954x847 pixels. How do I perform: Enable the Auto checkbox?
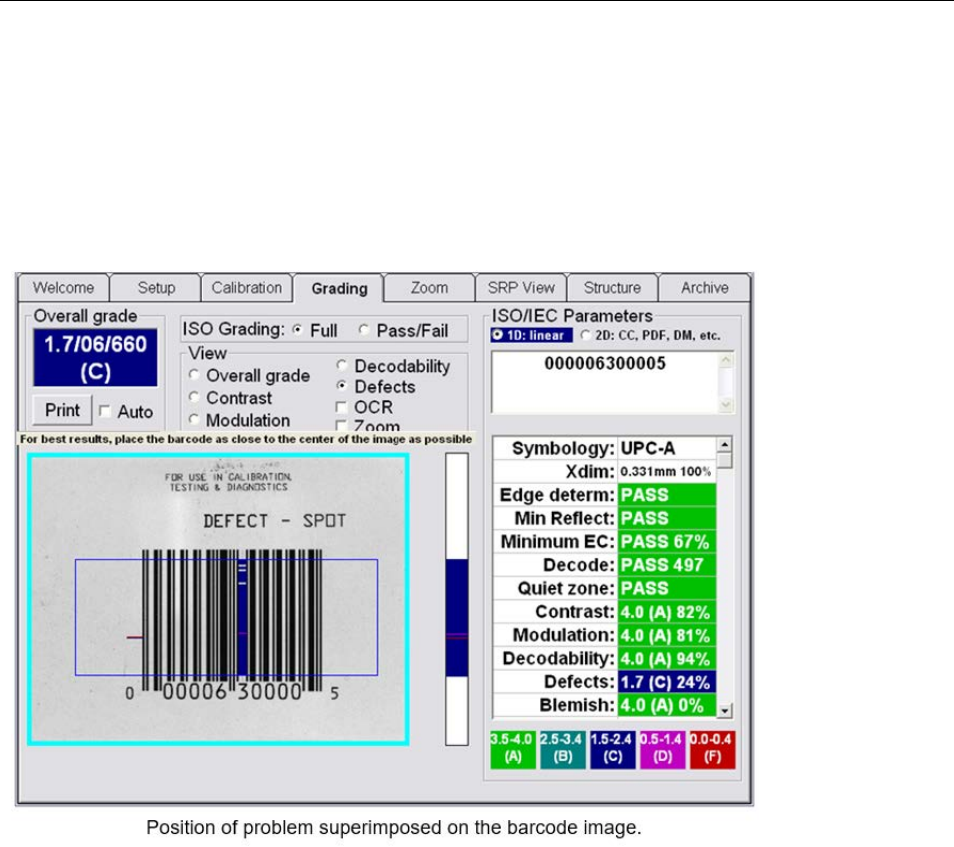pyautogui.click(x=105, y=412)
